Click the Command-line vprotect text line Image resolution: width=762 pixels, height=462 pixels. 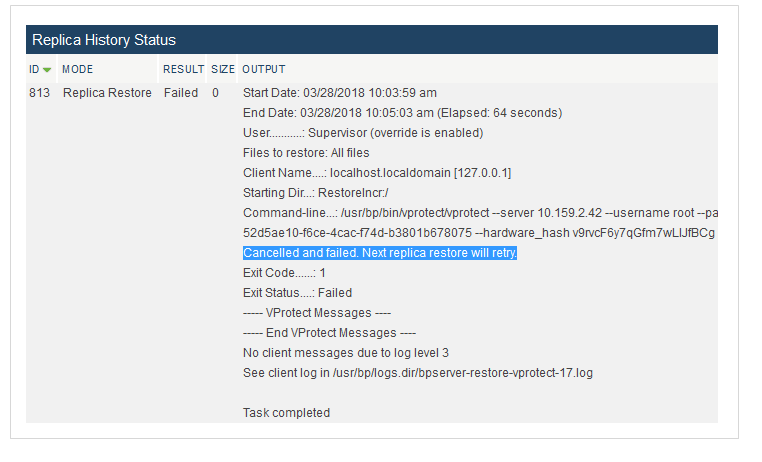pos(480,213)
